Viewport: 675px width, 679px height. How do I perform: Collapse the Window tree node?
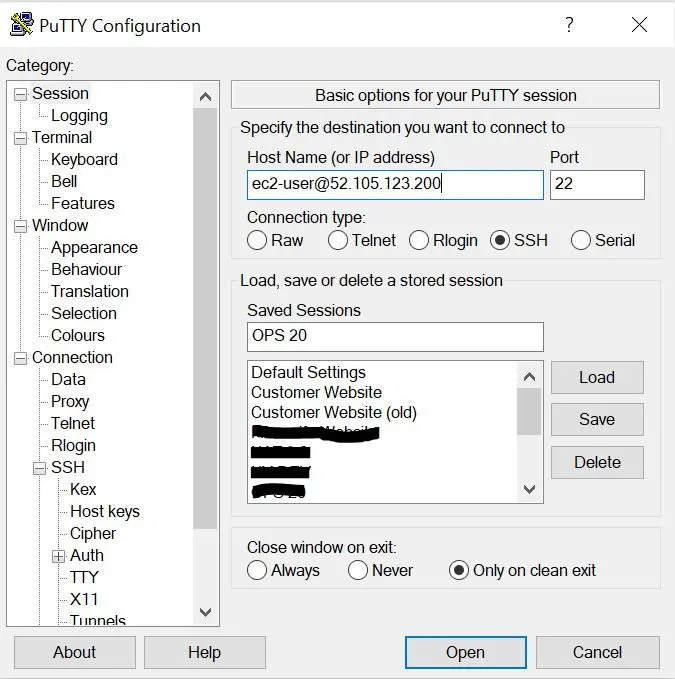(20, 226)
